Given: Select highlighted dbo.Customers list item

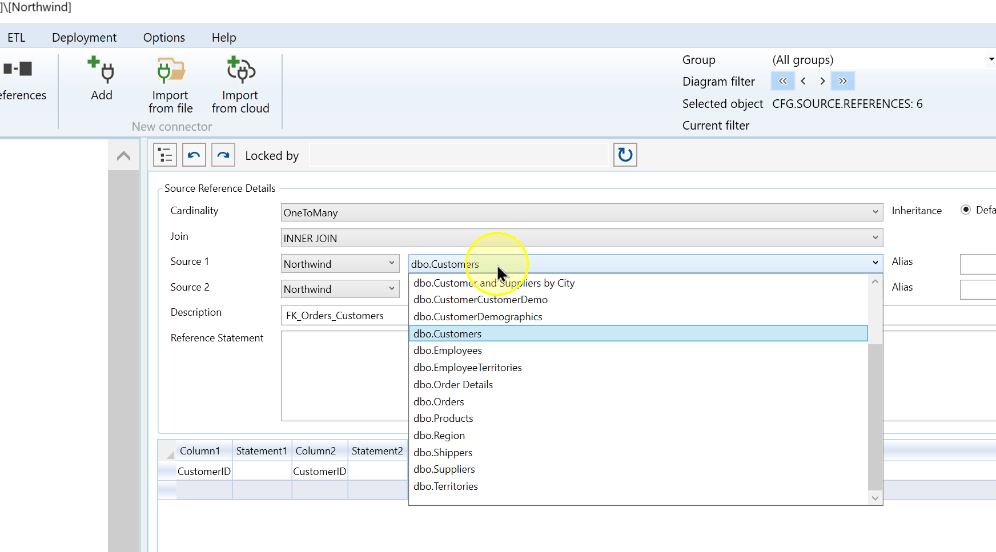Looking at the screenshot, I should 638,333.
